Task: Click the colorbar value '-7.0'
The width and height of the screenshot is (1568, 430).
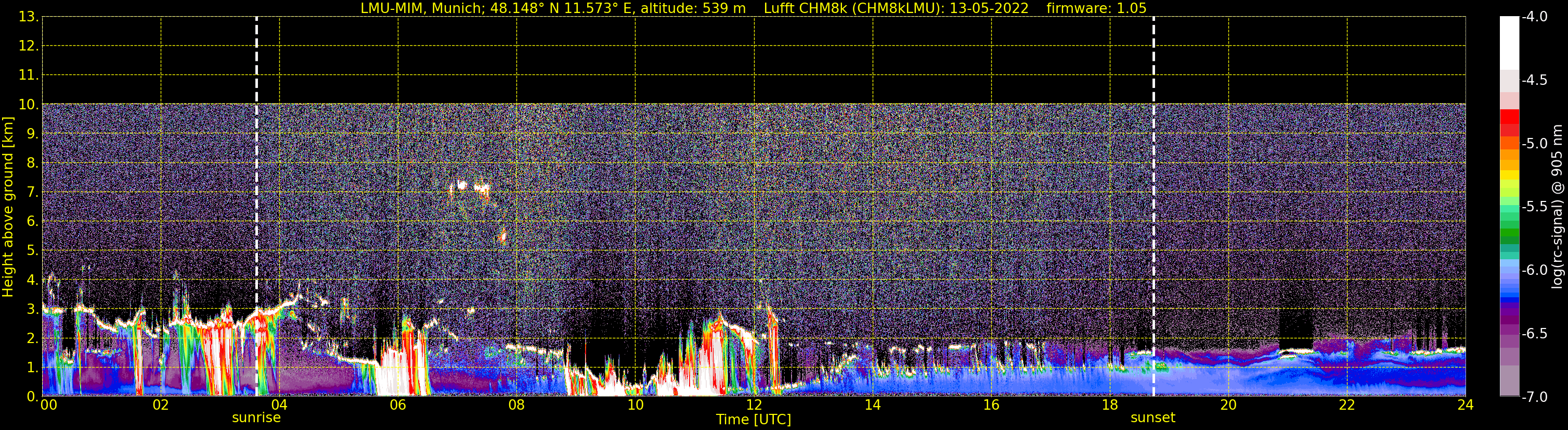Action: click(1535, 397)
